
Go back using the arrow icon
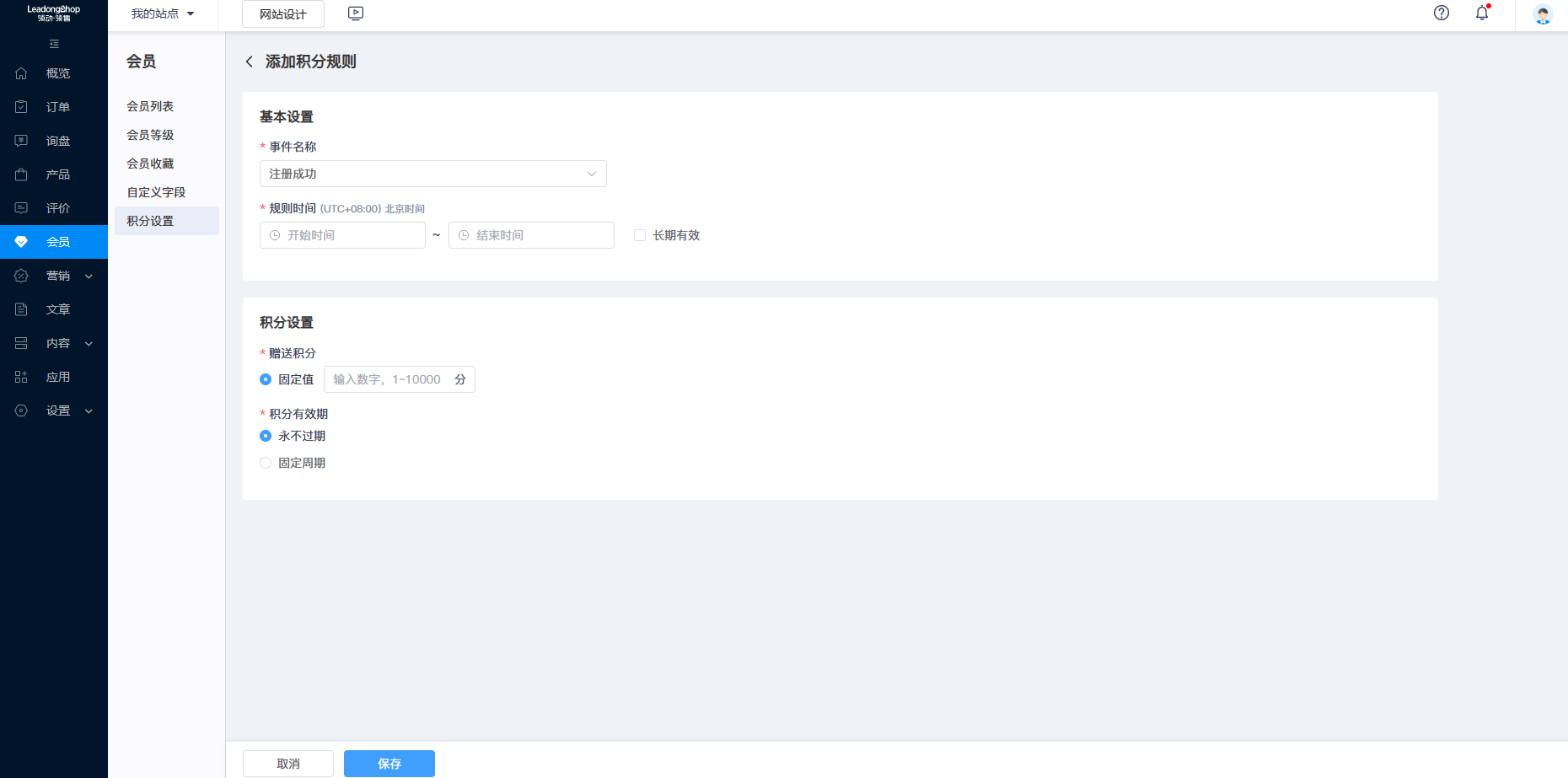(250, 62)
